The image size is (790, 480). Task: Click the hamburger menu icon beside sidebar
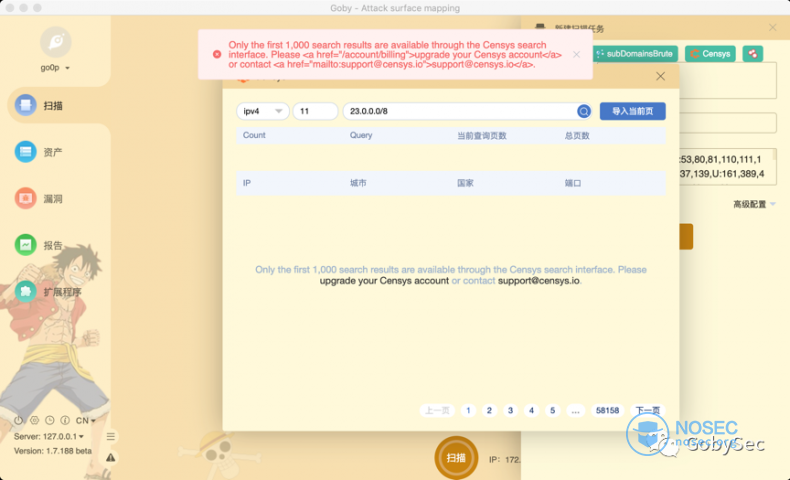click(111, 436)
